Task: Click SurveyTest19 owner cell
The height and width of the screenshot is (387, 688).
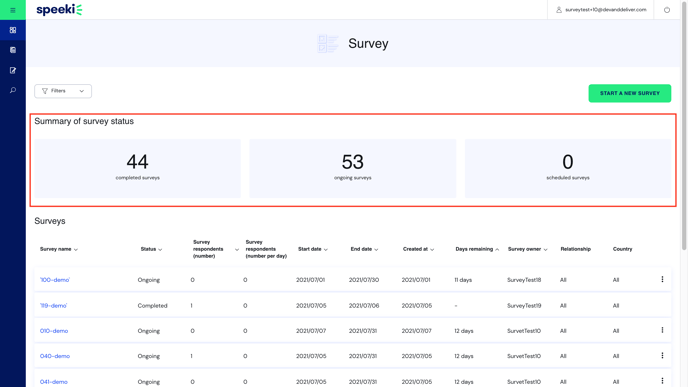Action: click(x=524, y=306)
